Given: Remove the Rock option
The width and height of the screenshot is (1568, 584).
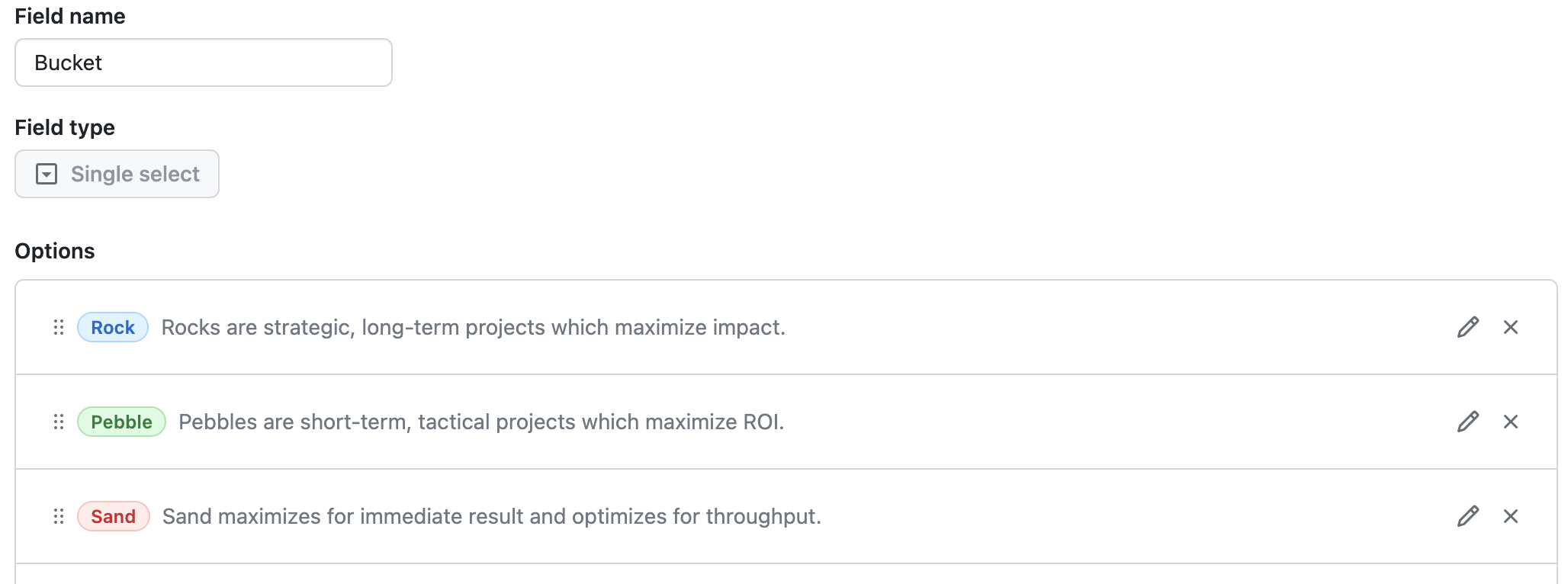Looking at the screenshot, I should [1511, 327].
